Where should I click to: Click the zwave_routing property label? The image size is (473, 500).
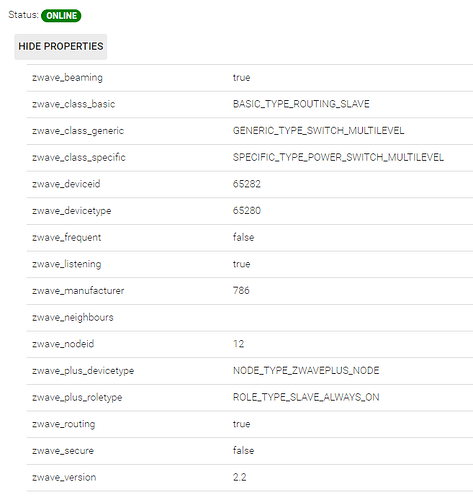tap(64, 424)
